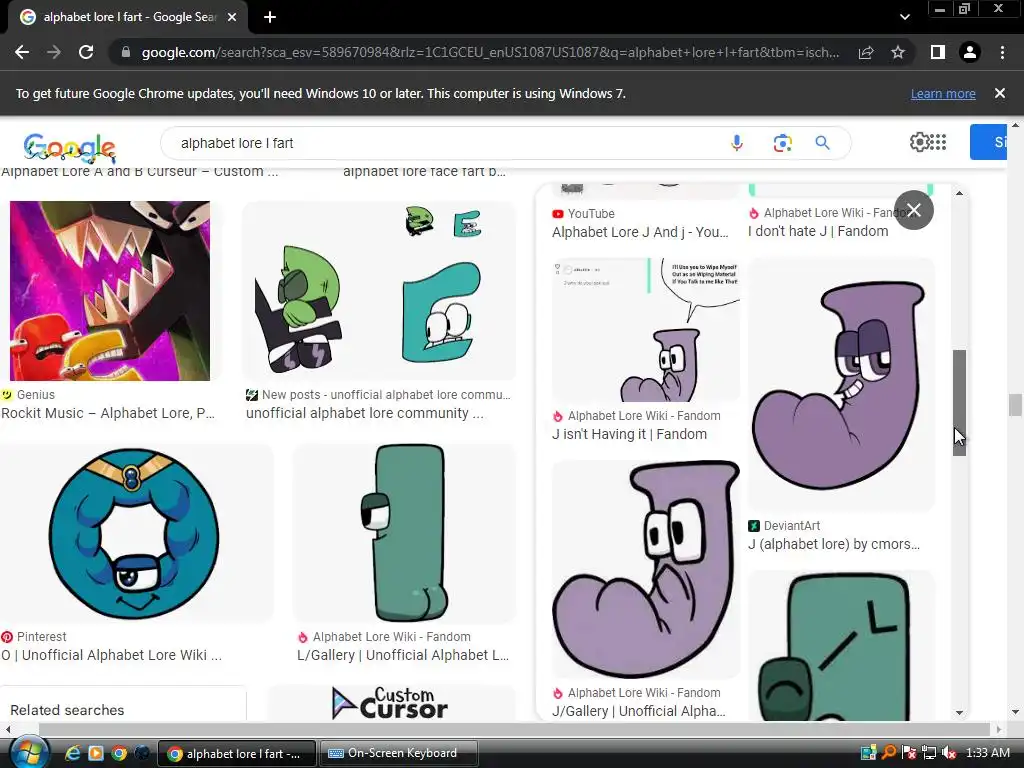The width and height of the screenshot is (1024, 768).
Task: Open Alphabet Lore J And j YouTube result
Action: click(x=640, y=232)
